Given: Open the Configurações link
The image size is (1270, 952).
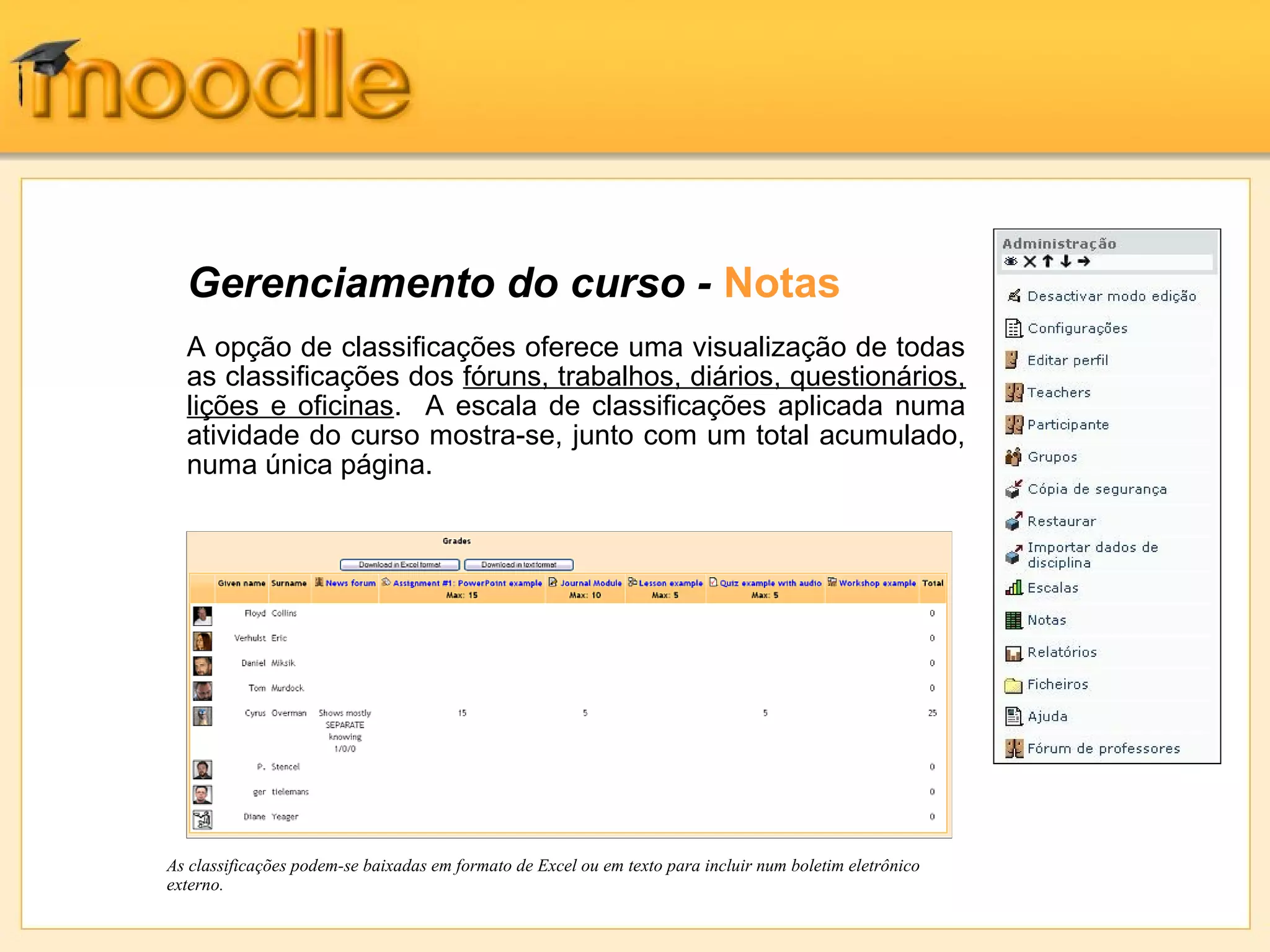Looking at the screenshot, I should tap(1078, 328).
